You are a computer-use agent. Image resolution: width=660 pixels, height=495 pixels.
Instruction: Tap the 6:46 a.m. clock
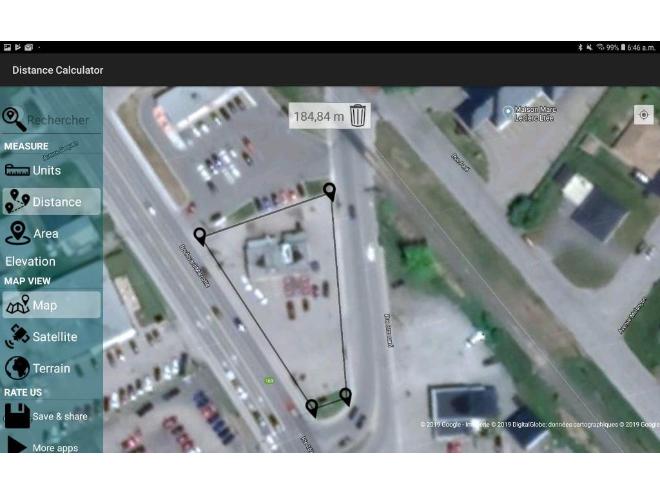pyautogui.click(x=641, y=48)
